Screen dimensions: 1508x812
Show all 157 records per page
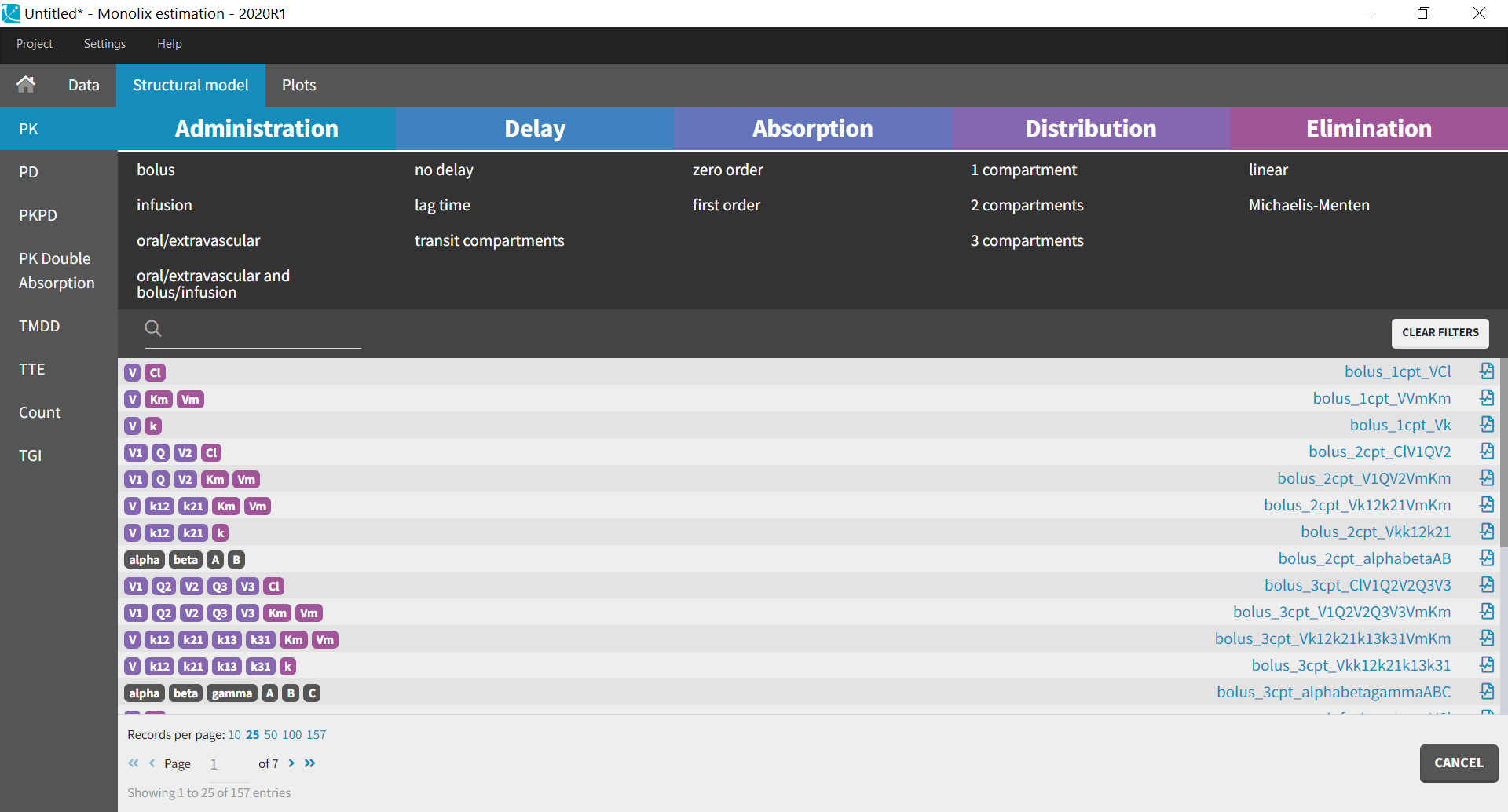(316, 735)
